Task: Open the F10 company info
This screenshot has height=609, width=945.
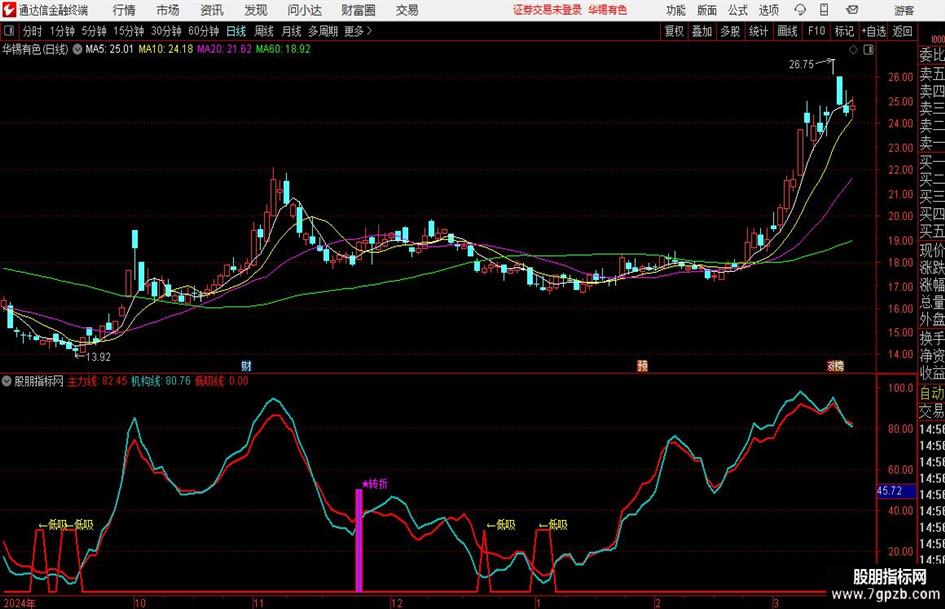Action: tap(817, 31)
